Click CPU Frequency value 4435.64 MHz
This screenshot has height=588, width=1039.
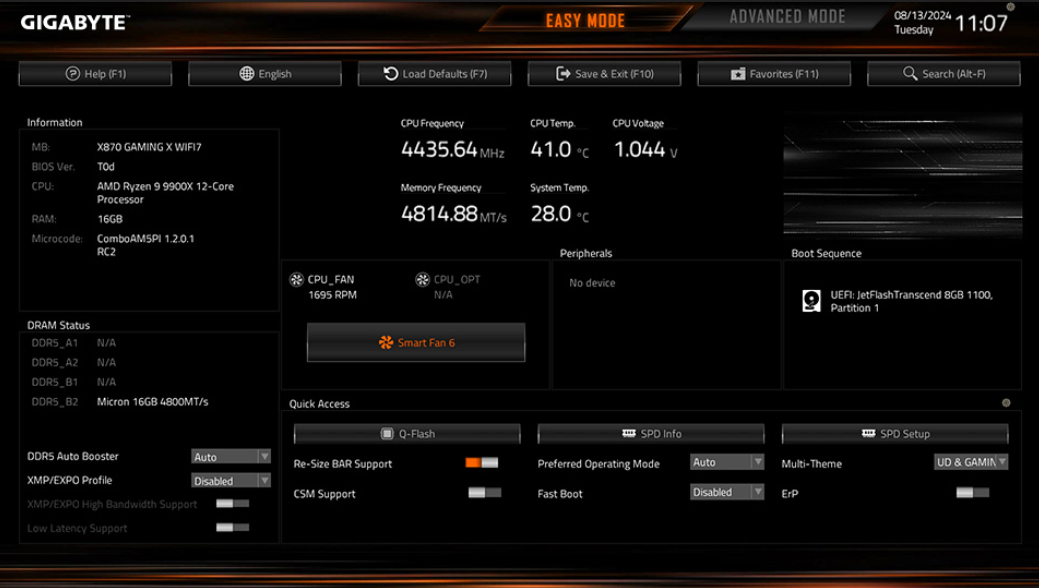(x=453, y=150)
